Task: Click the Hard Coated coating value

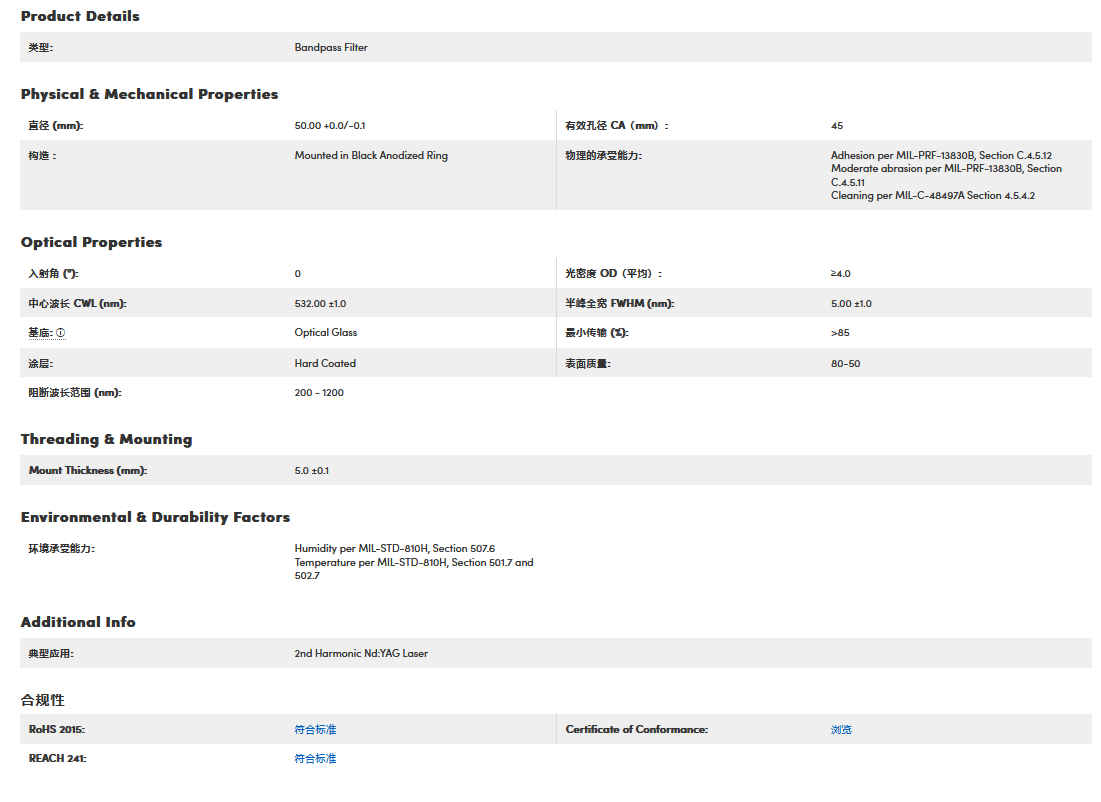Action: pos(325,364)
